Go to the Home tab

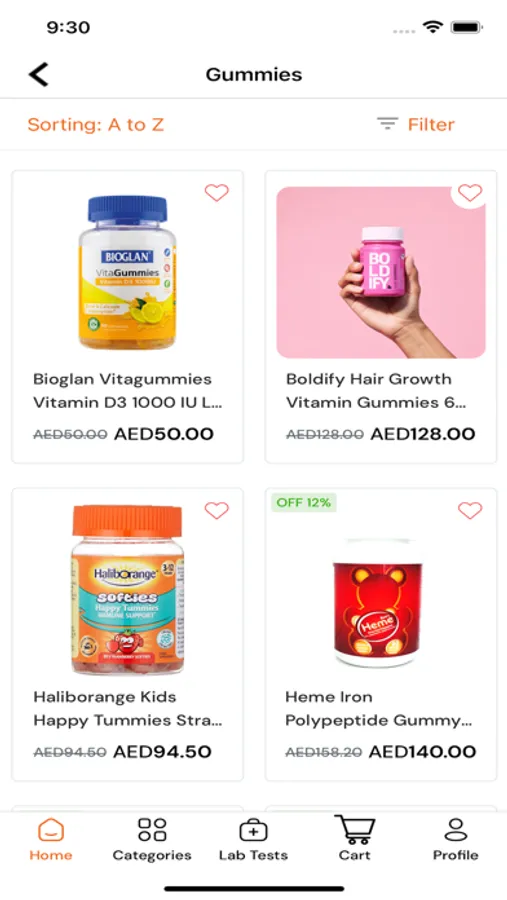[x=51, y=840]
